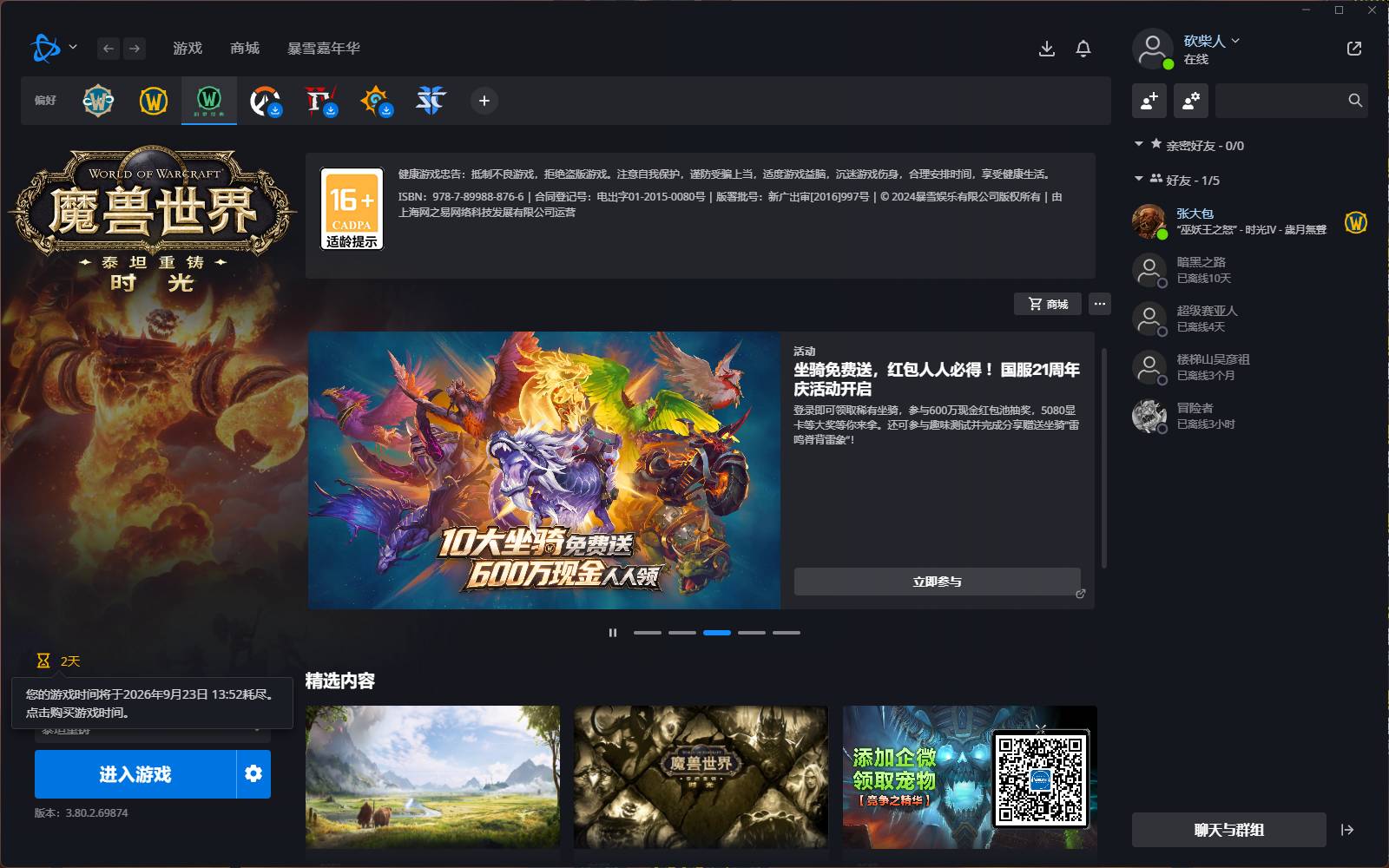The height and width of the screenshot is (868, 1389).
Task: Open friend 楼梯山吴彦祖 entry
Action: (x=1250, y=367)
